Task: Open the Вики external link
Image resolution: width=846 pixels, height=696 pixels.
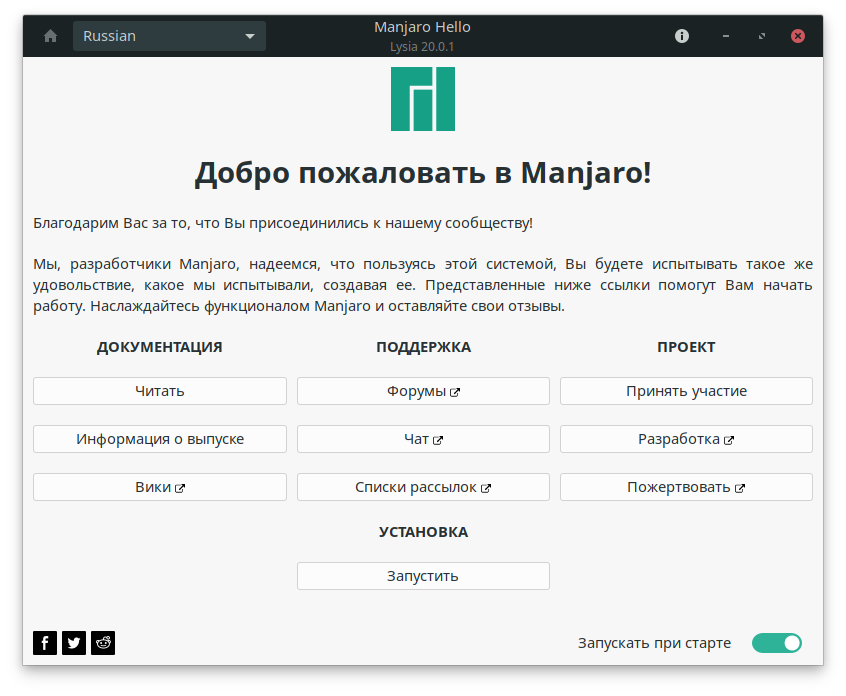Action: (x=160, y=487)
